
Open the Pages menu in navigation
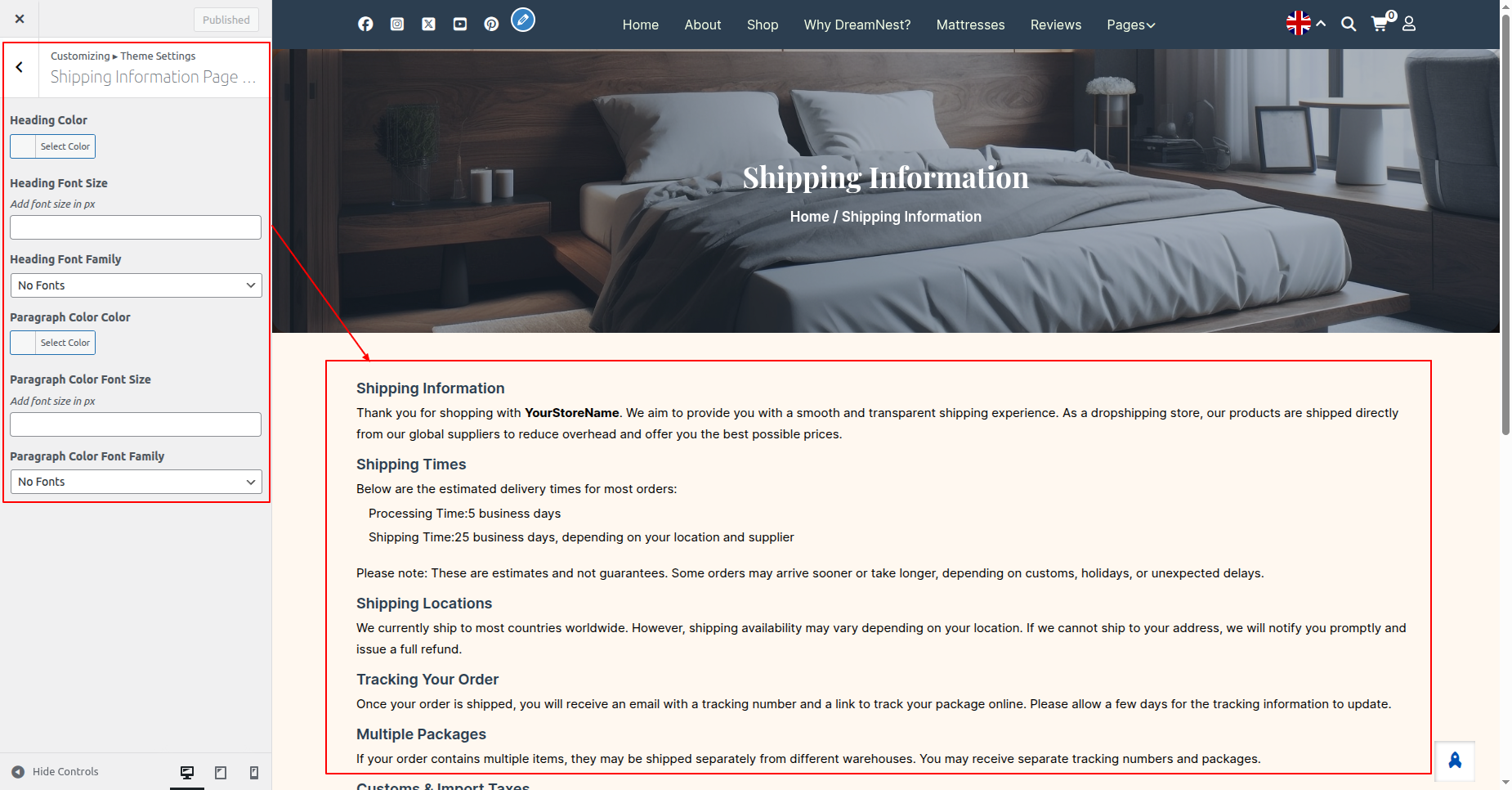(x=1131, y=25)
